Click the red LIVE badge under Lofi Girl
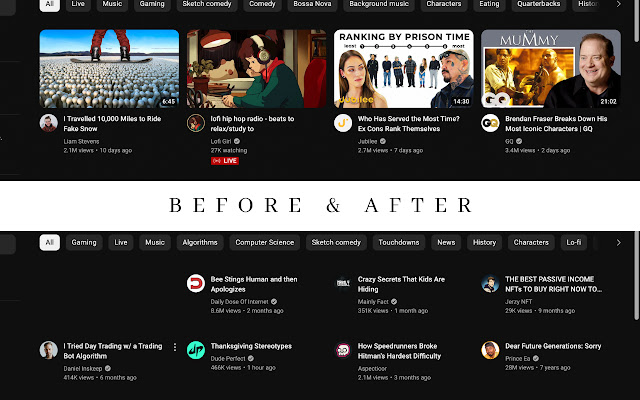This screenshot has height=400, width=640. coord(225,161)
